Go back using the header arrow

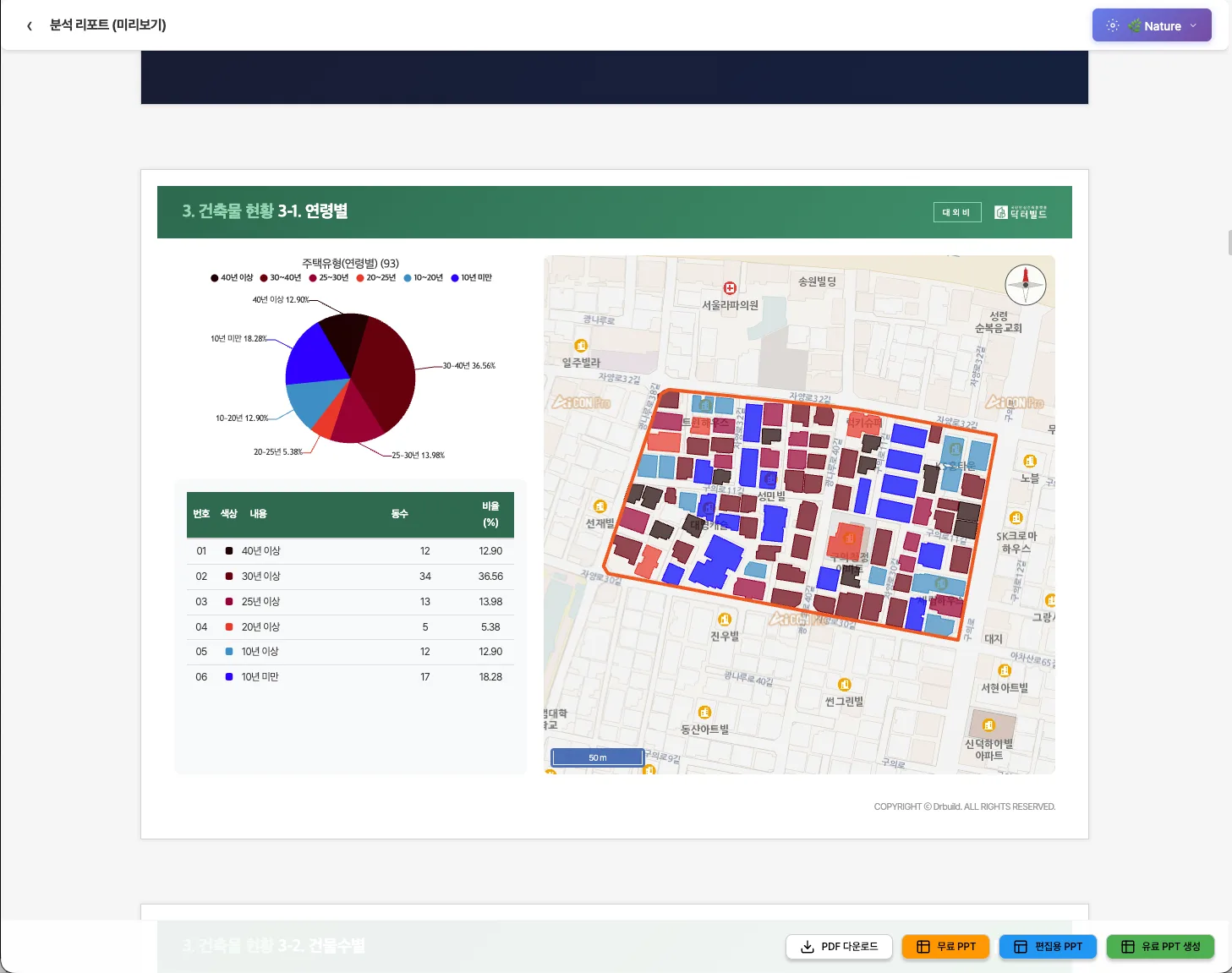pyautogui.click(x=30, y=25)
